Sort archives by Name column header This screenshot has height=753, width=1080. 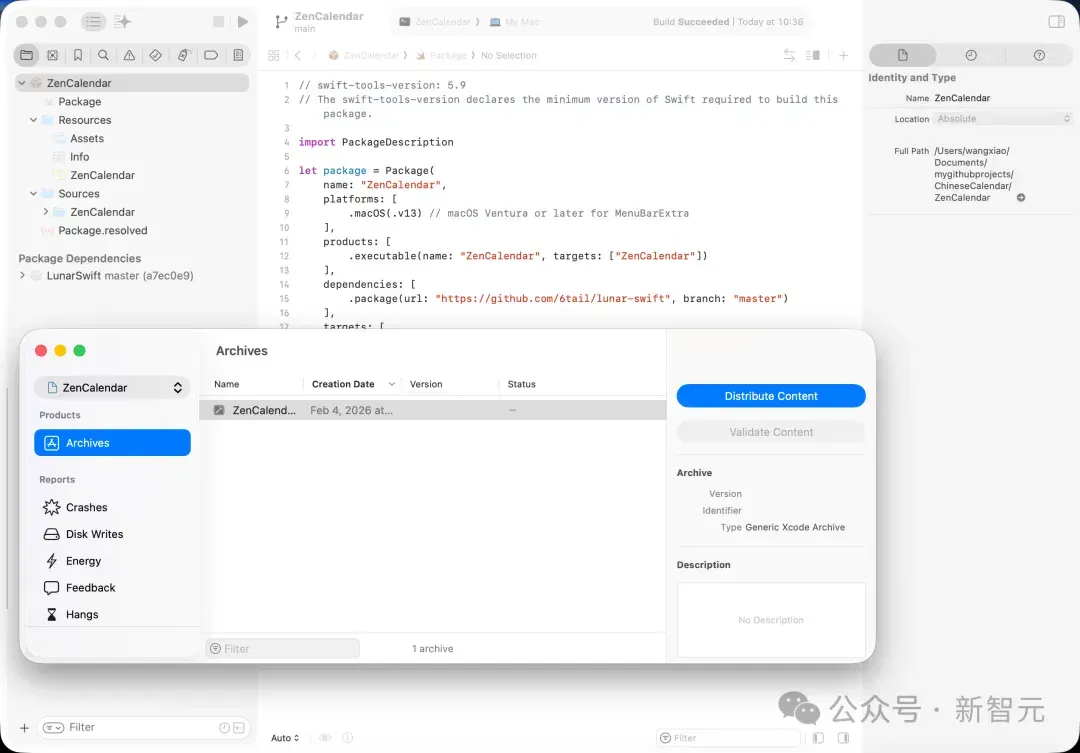[x=227, y=384]
